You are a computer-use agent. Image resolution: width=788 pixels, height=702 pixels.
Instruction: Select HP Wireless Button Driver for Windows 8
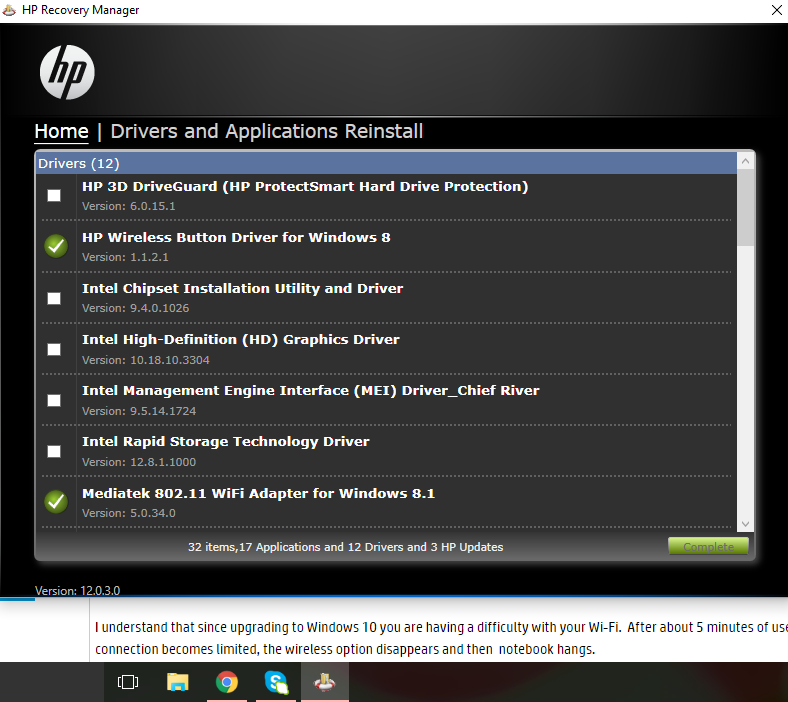(236, 237)
